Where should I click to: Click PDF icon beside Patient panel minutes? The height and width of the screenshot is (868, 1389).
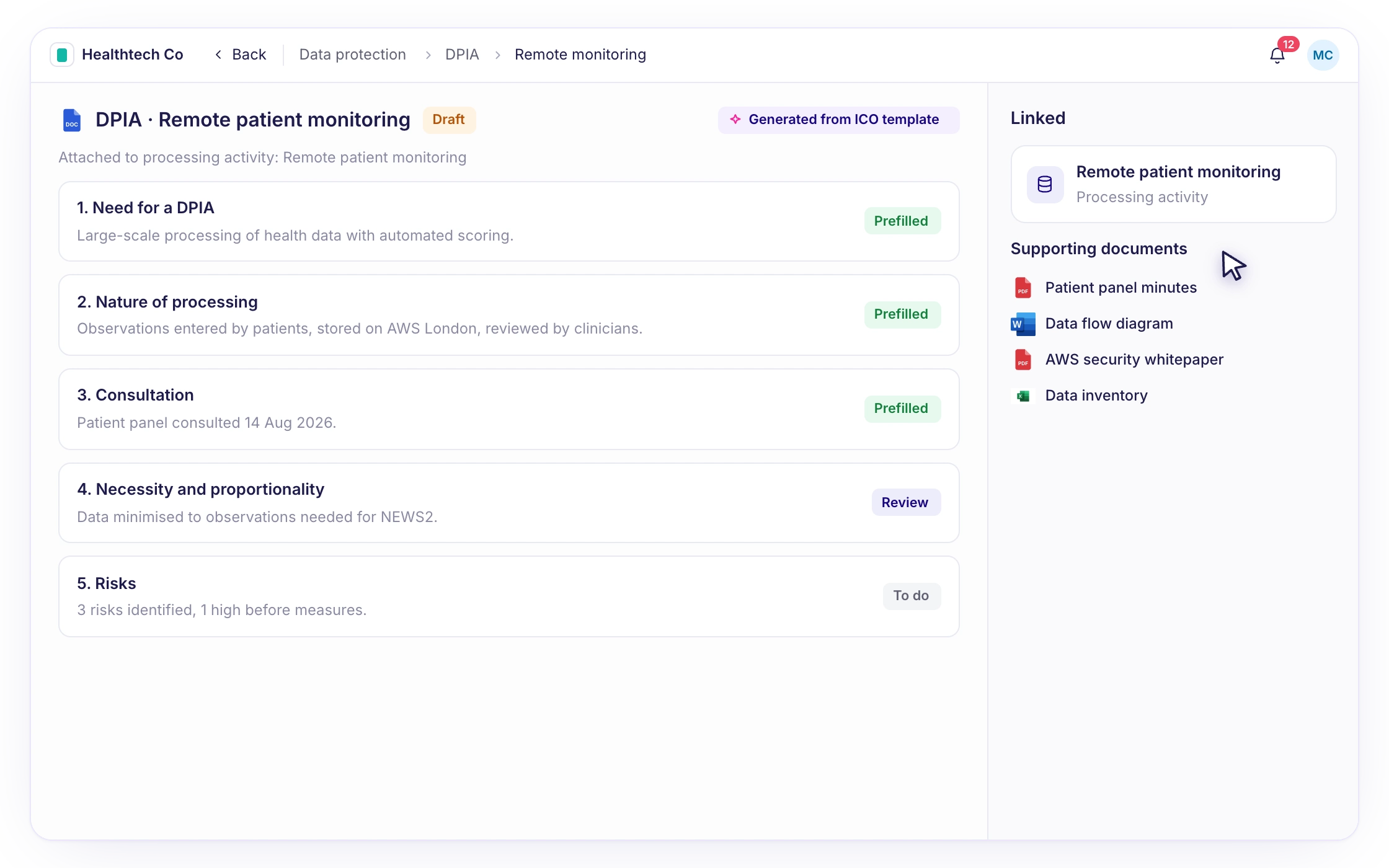pos(1023,288)
